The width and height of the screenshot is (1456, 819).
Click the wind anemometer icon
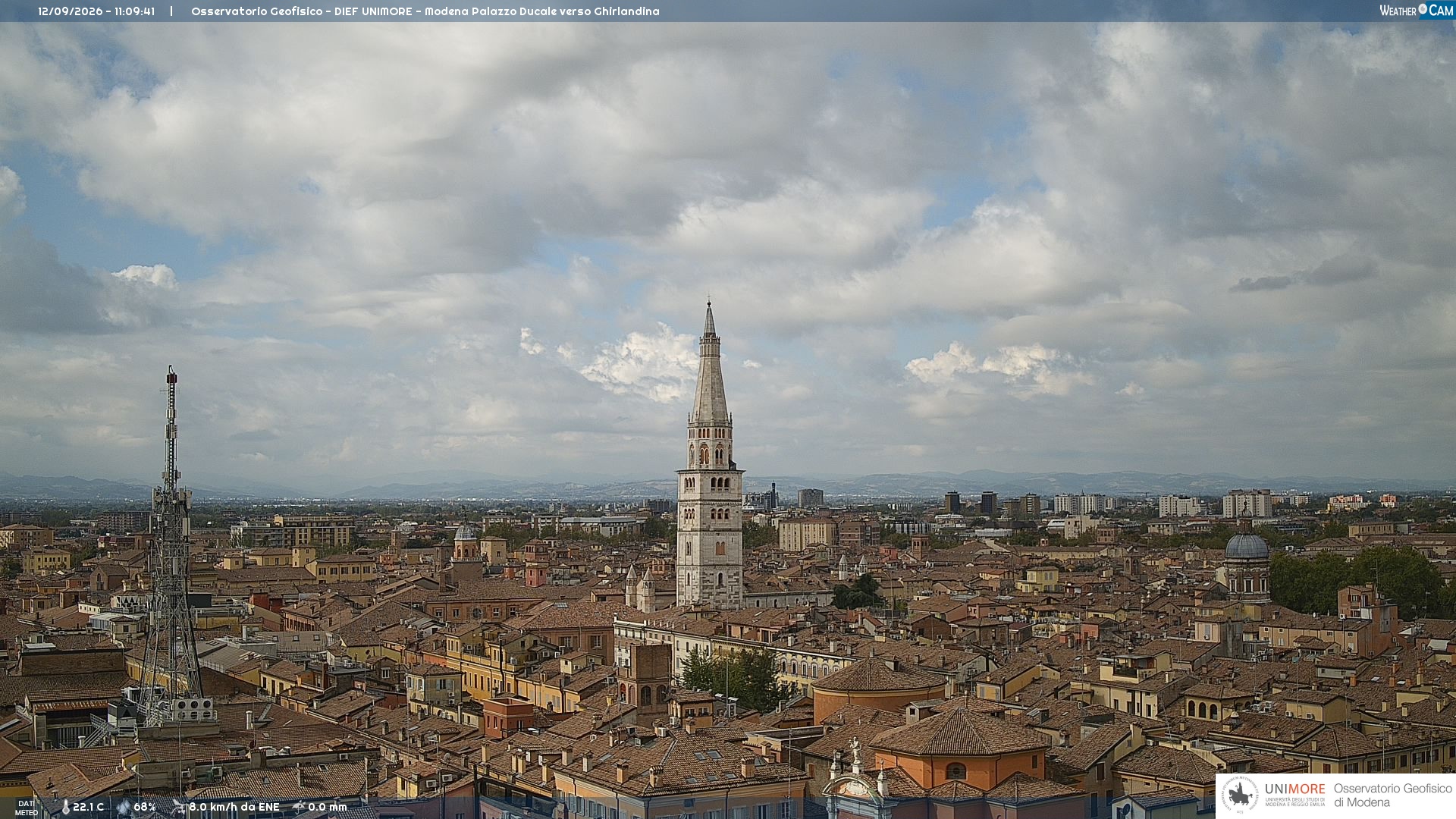pos(179,807)
